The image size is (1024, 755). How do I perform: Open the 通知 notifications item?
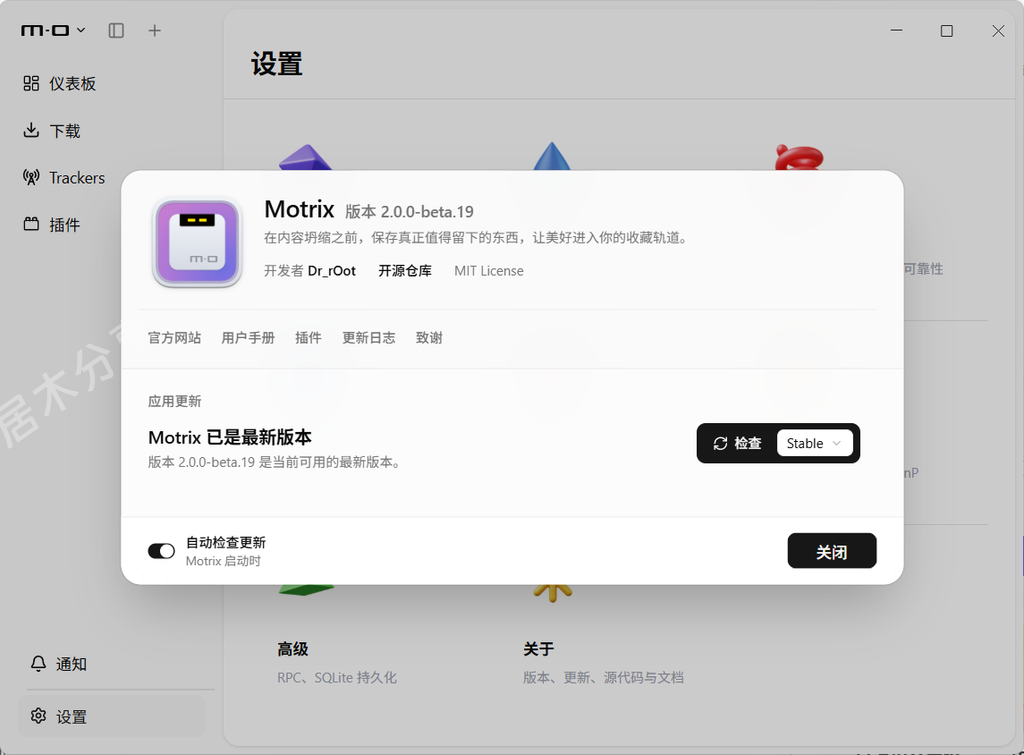59,664
